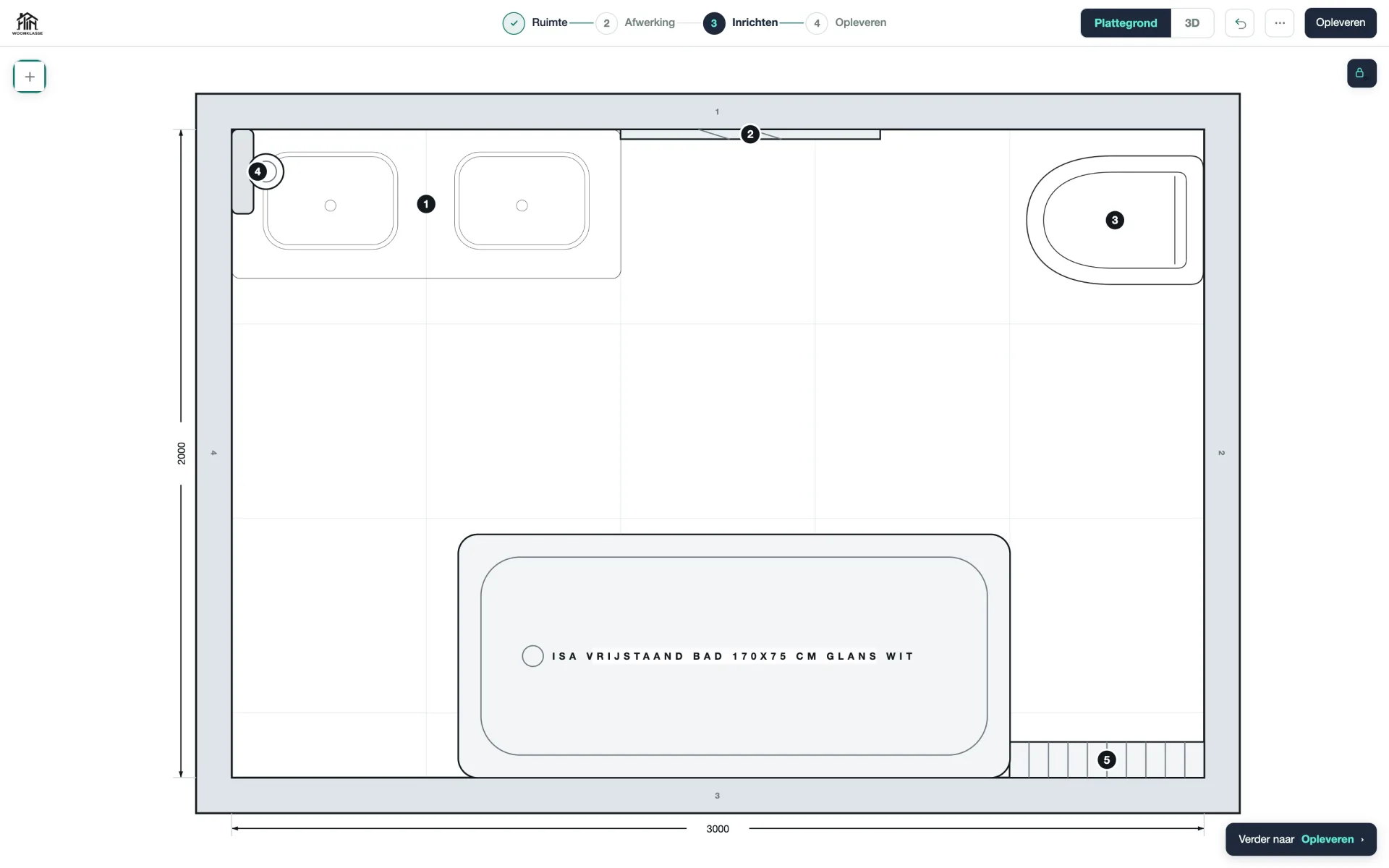Viewport: 1389px width, 868px height.
Task: Select marker 4 on the tap fixture
Action: [258, 171]
